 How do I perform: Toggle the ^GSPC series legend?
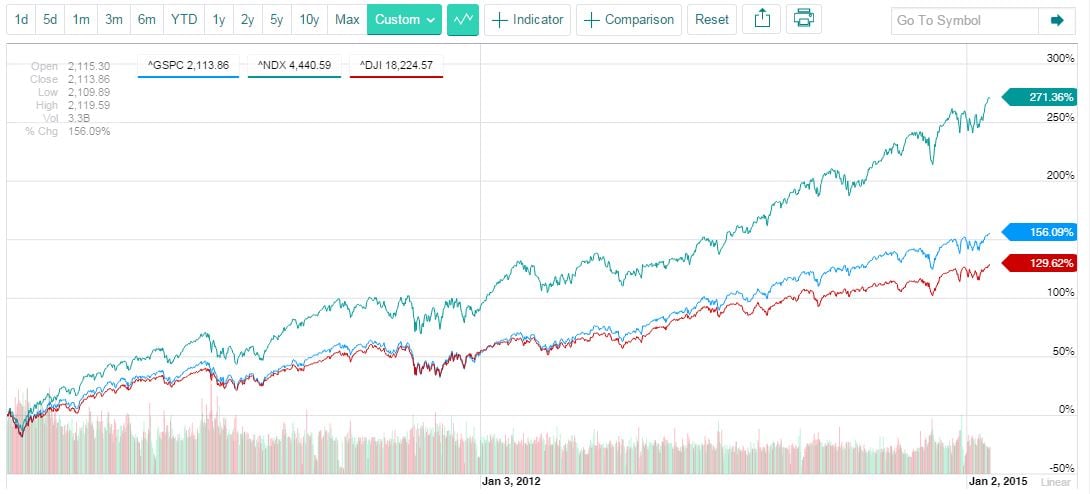(188, 66)
